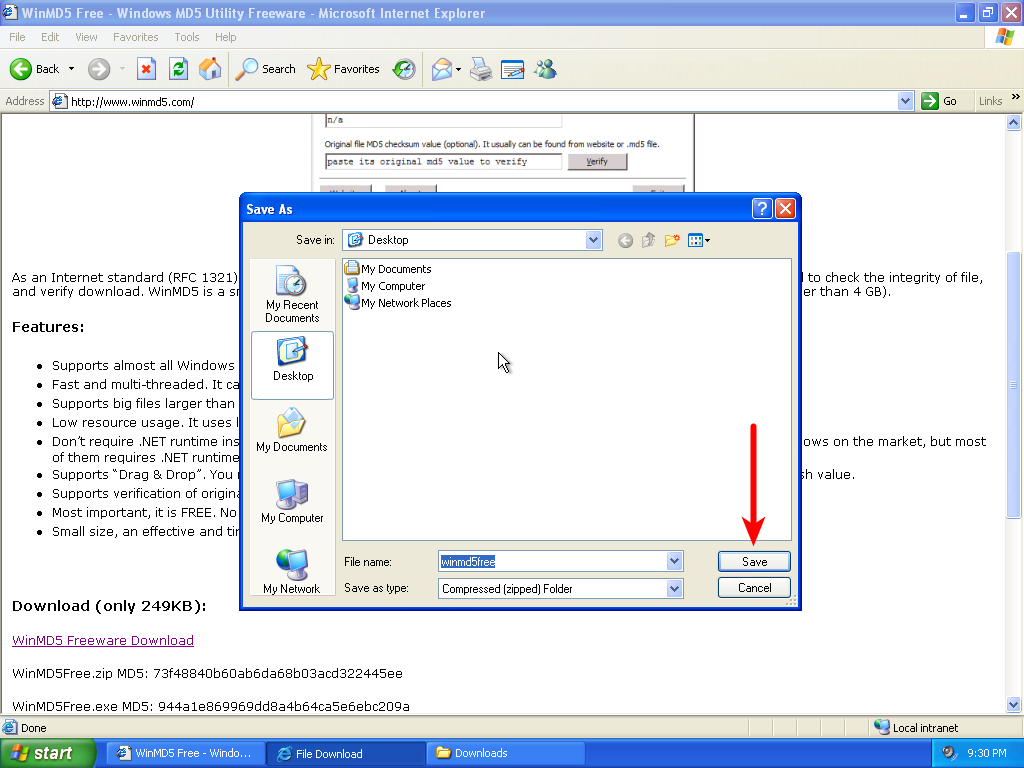Switch to File Download taskbar button
Screen dimensions: 1024x768
[x=345, y=754]
